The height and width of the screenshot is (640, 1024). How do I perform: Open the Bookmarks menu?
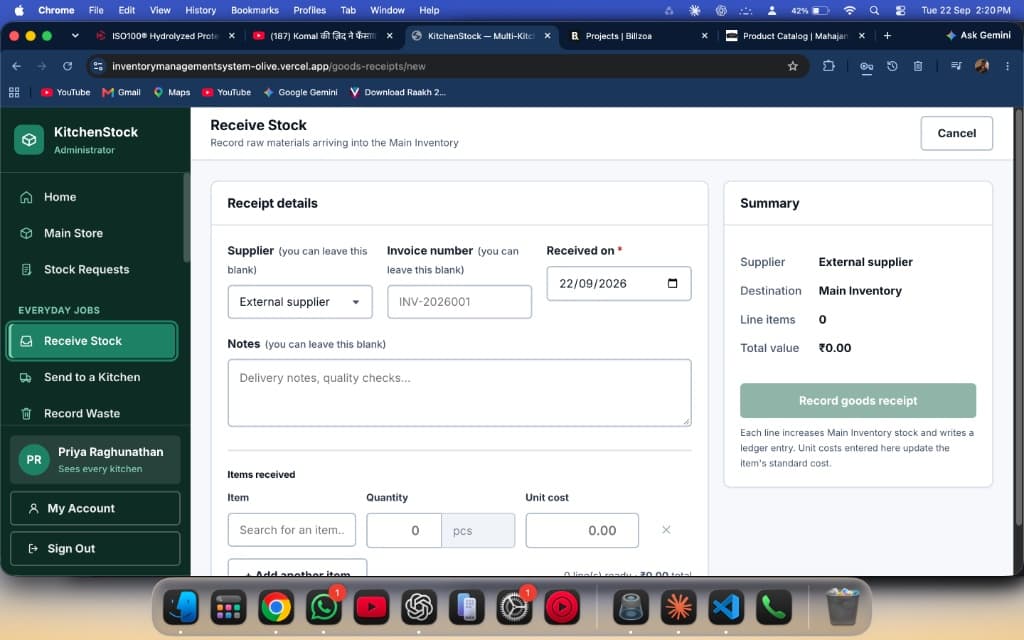tap(255, 10)
